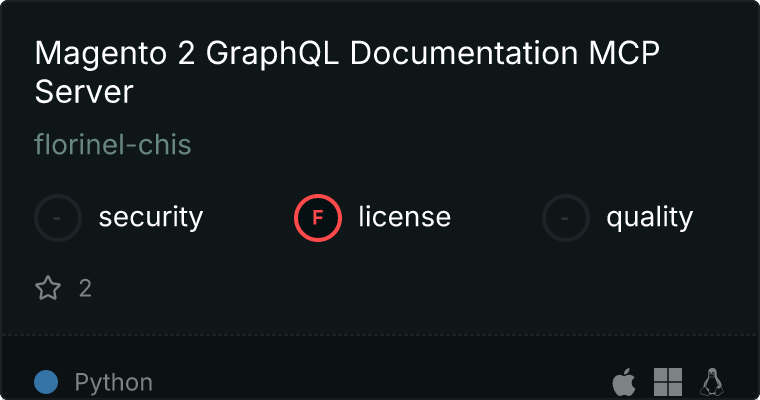This screenshot has width=760, height=400.
Task: Open the florinel-chis author link
Action: click(113, 145)
